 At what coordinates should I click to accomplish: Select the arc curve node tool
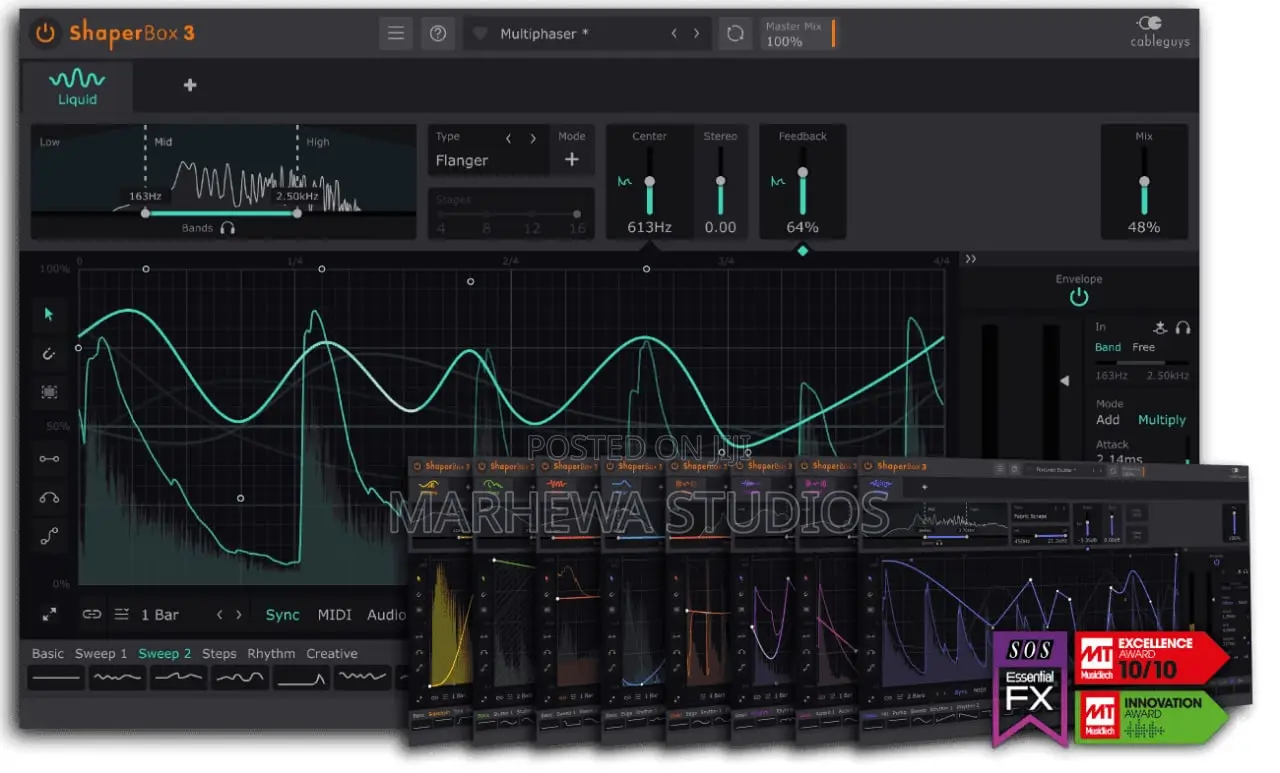pyautogui.click(x=49, y=498)
